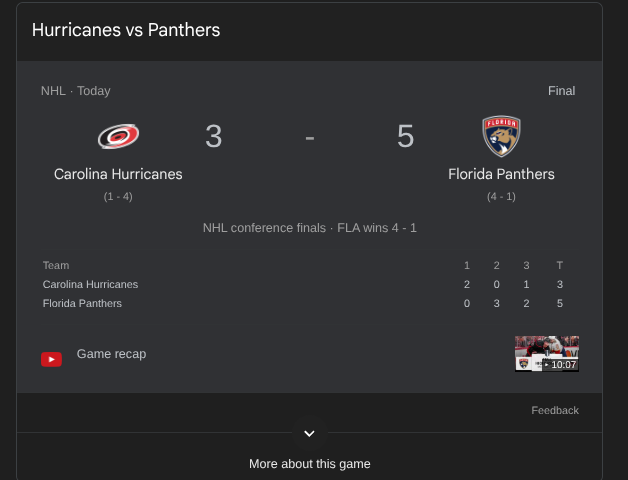Click the Carolina Hurricanes team logo
This screenshot has height=480, width=628.
118,136
